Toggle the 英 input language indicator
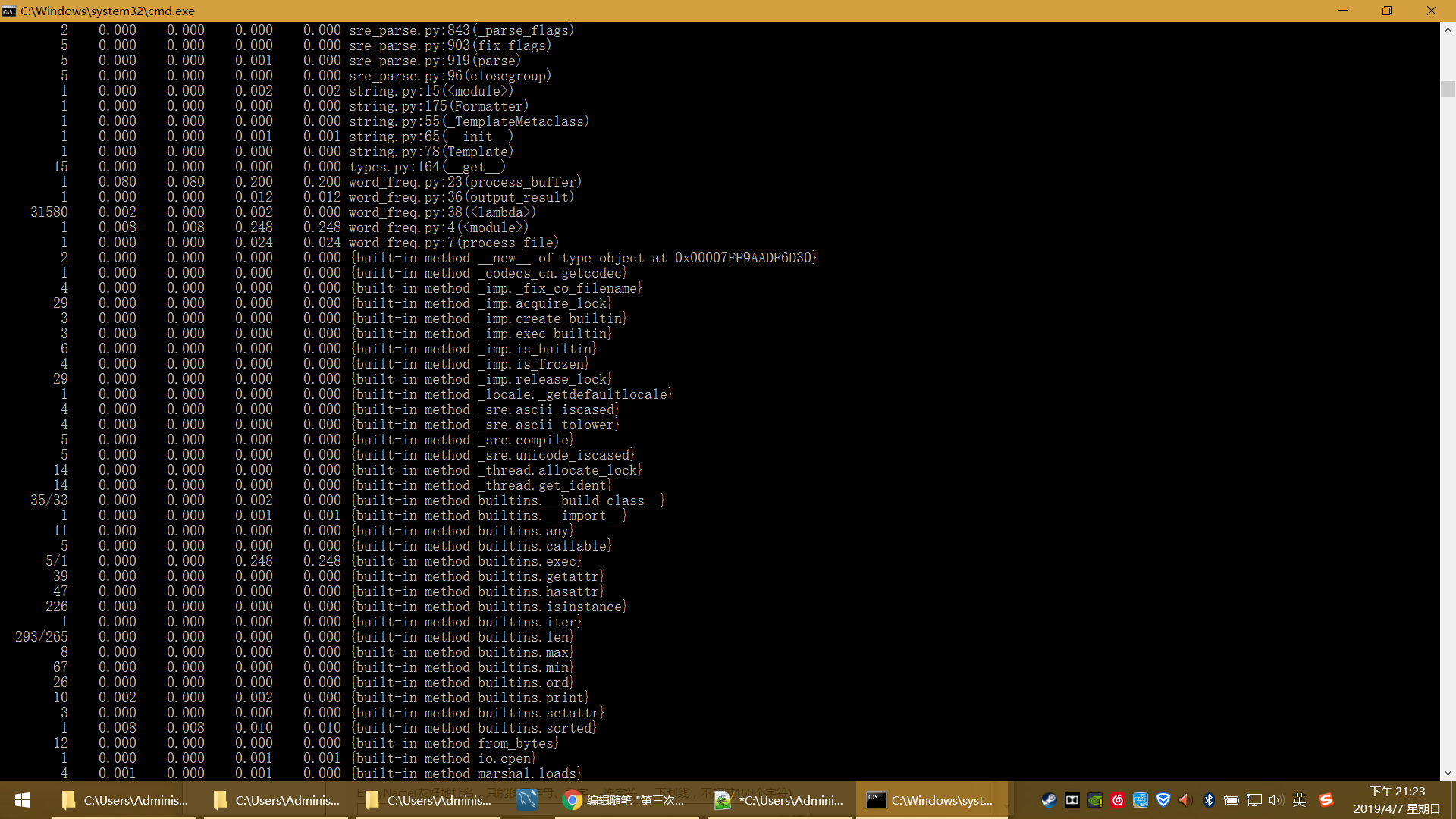1456x819 pixels. 1300,800
